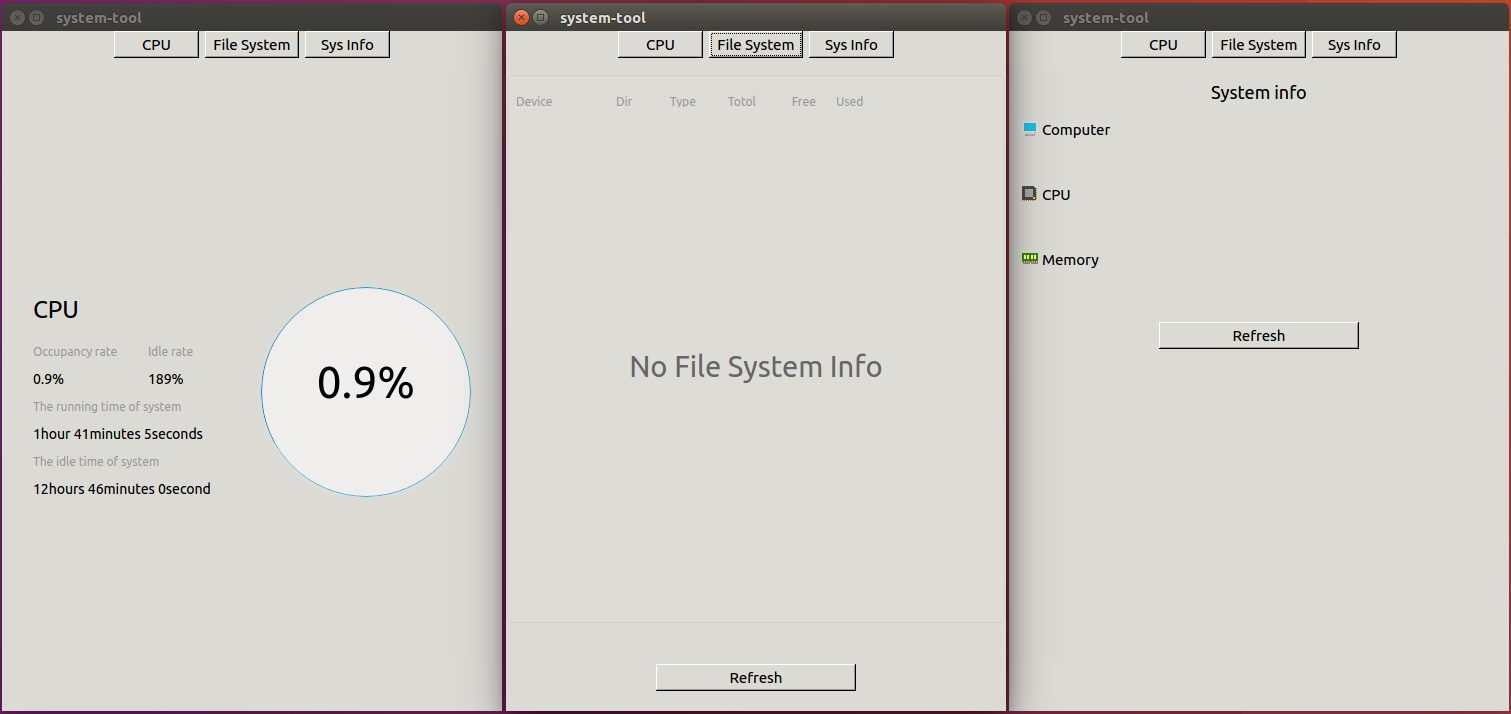Image resolution: width=1511 pixels, height=714 pixels.
Task: Click the CPU chip icon in System info
Action: pyautogui.click(x=1029, y=194)
